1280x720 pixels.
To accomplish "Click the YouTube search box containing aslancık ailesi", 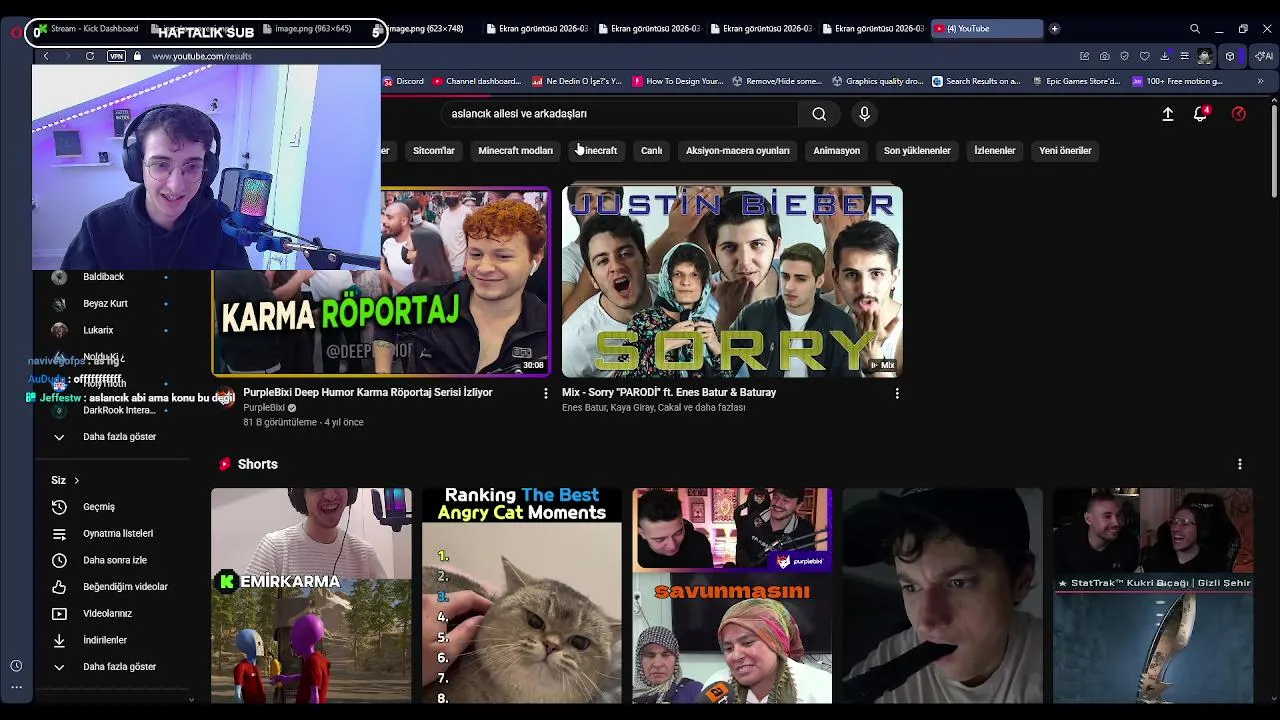I will point(620,114).
